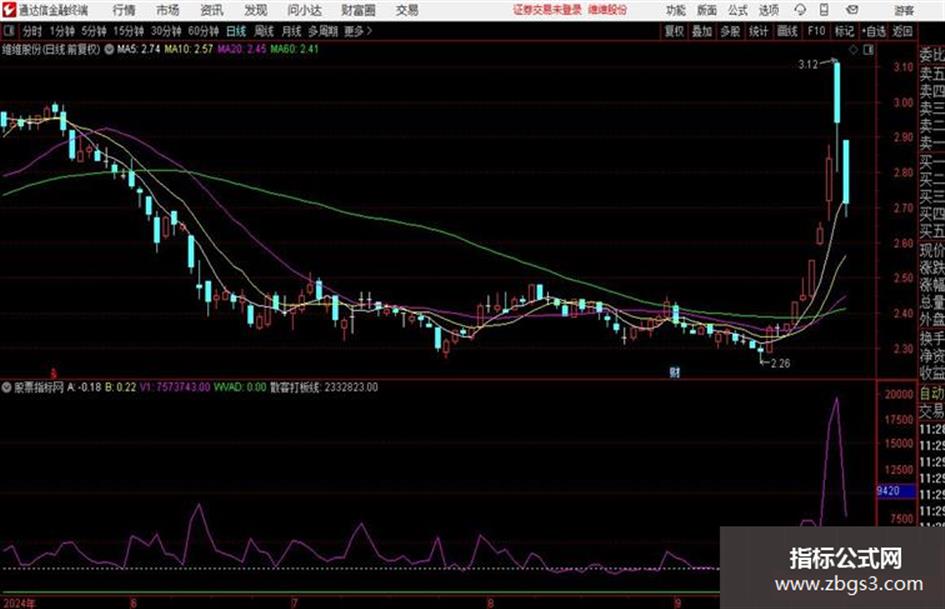Click the diamond icon above the chart
This screenshot has height=609, width=945.
click(853, 50)
